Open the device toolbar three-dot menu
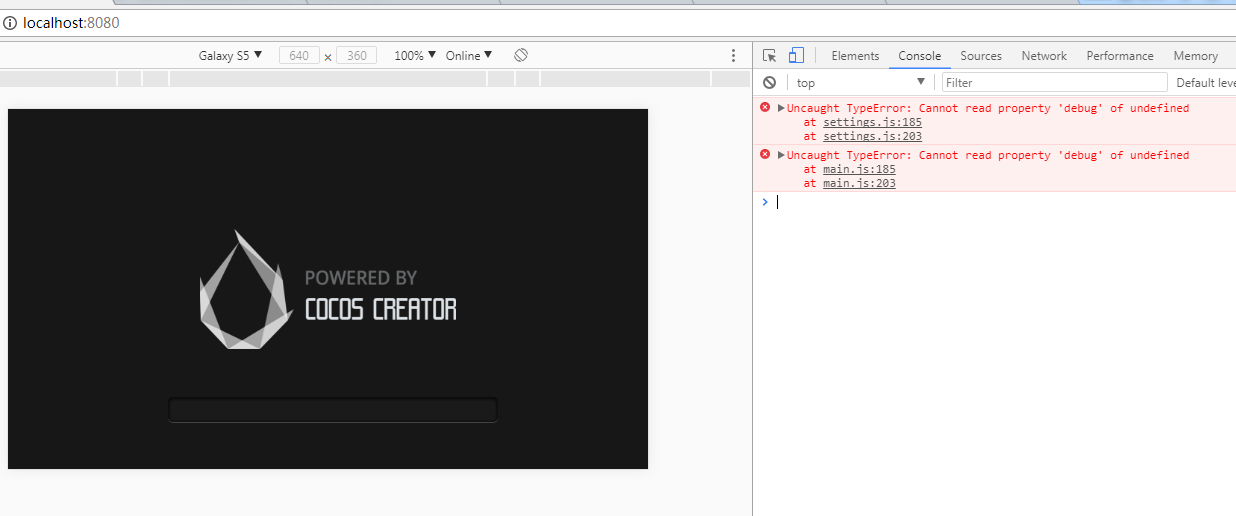 tap(733, 56)
